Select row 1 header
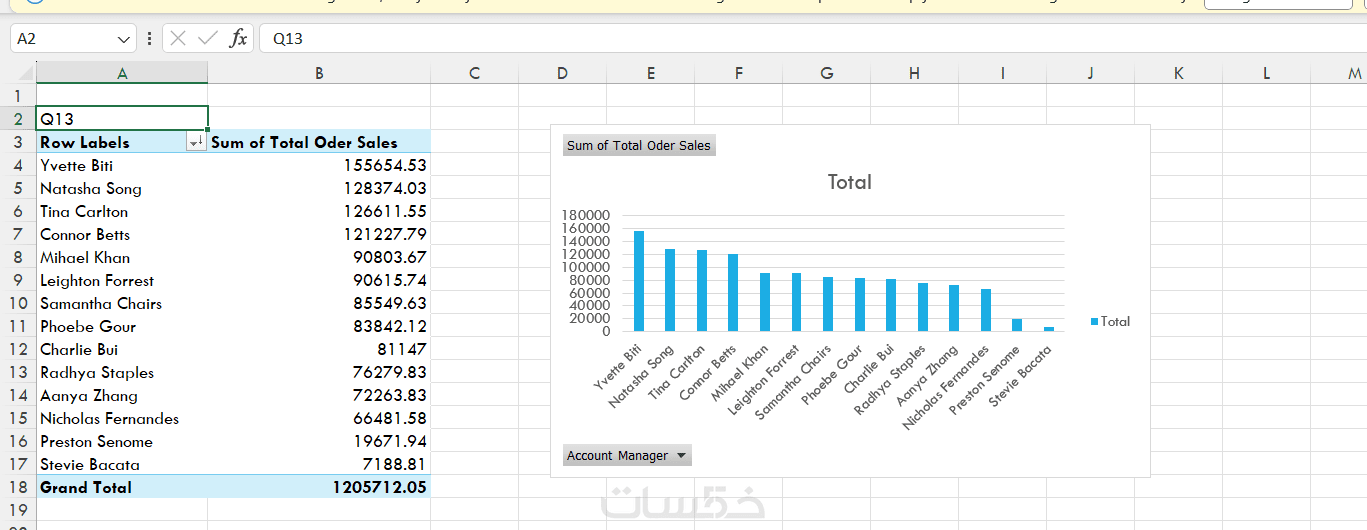 tap(18, 96)
